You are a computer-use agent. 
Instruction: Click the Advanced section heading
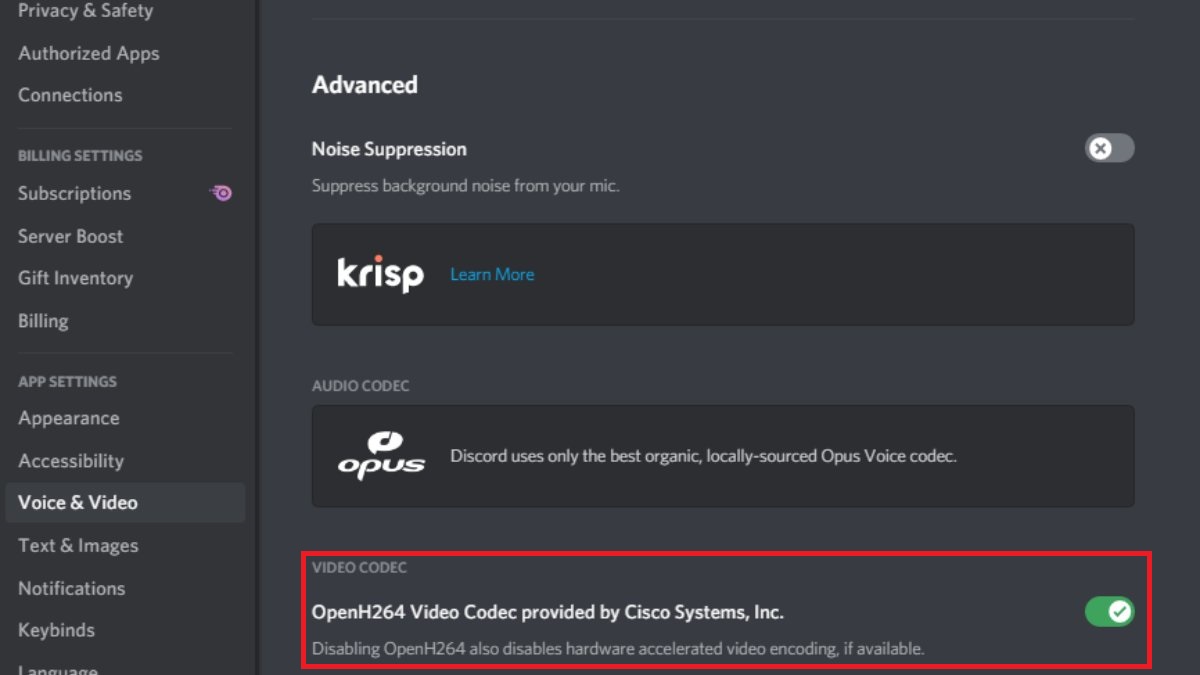[x=364, y=85]
